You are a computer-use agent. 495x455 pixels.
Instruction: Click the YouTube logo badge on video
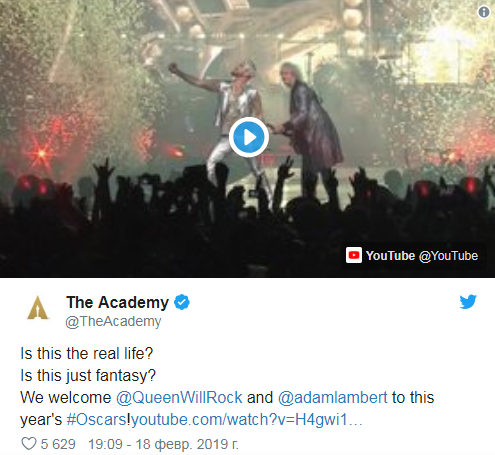tap(354, 255)
